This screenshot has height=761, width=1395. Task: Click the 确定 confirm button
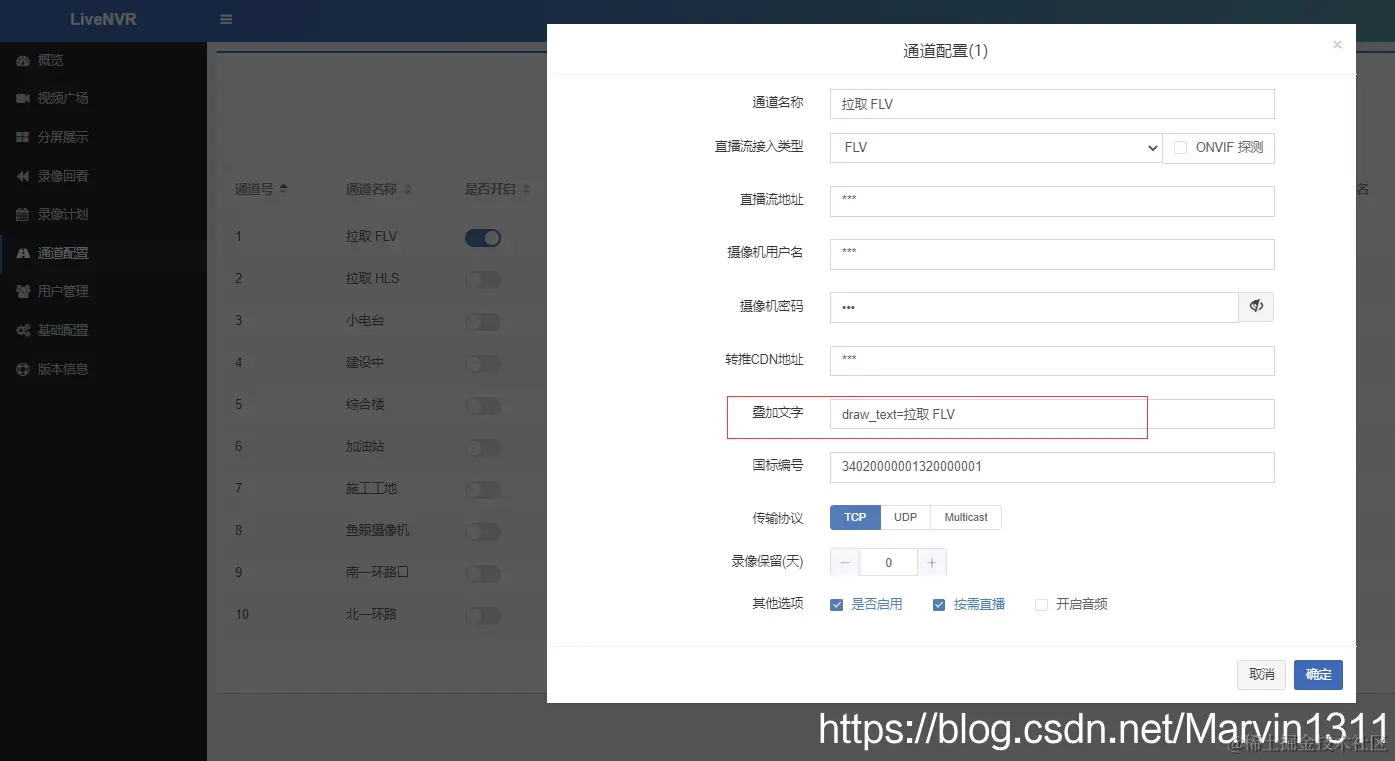pyautogui.click(x=1317, y=674)
